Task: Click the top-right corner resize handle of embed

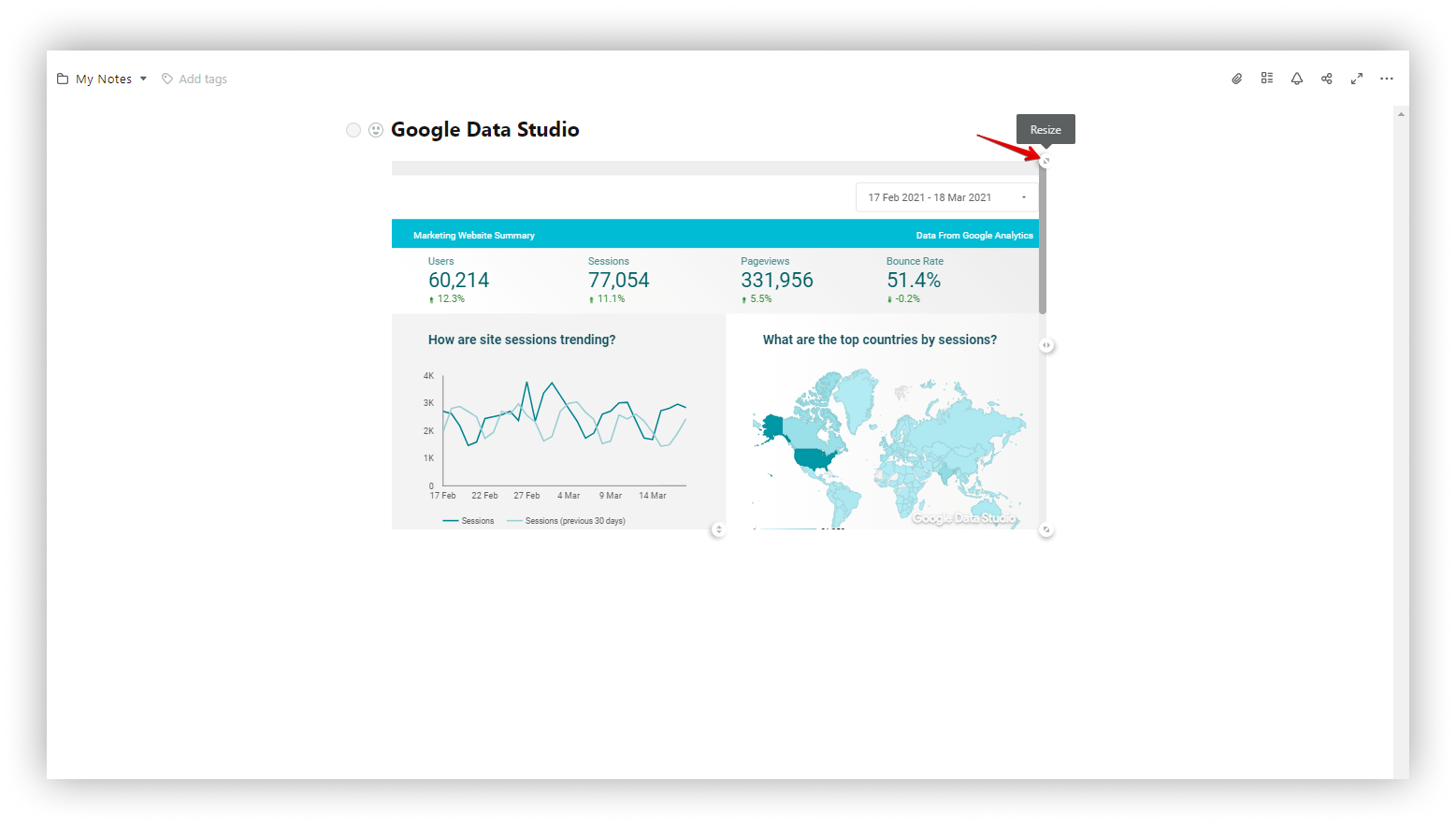Action: pos(1045,161)
